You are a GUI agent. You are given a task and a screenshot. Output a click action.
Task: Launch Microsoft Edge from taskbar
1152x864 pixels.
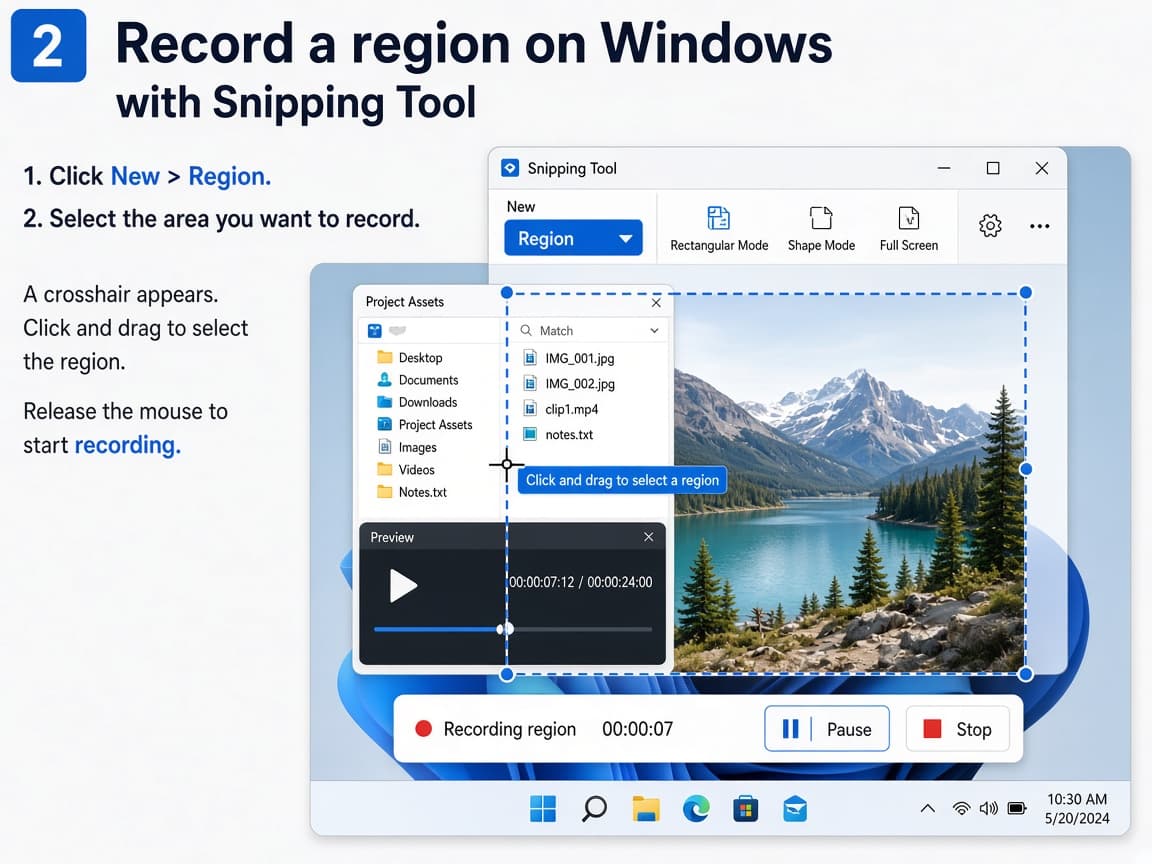coord(696,809)
